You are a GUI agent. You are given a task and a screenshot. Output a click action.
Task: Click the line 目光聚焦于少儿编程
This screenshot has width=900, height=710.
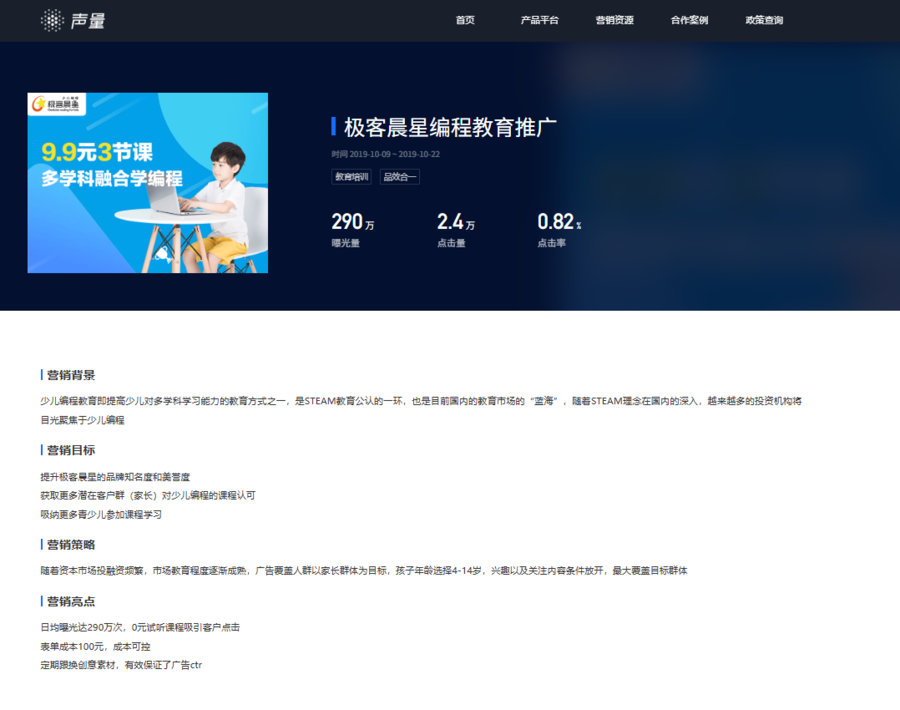(x=82, y=420)
